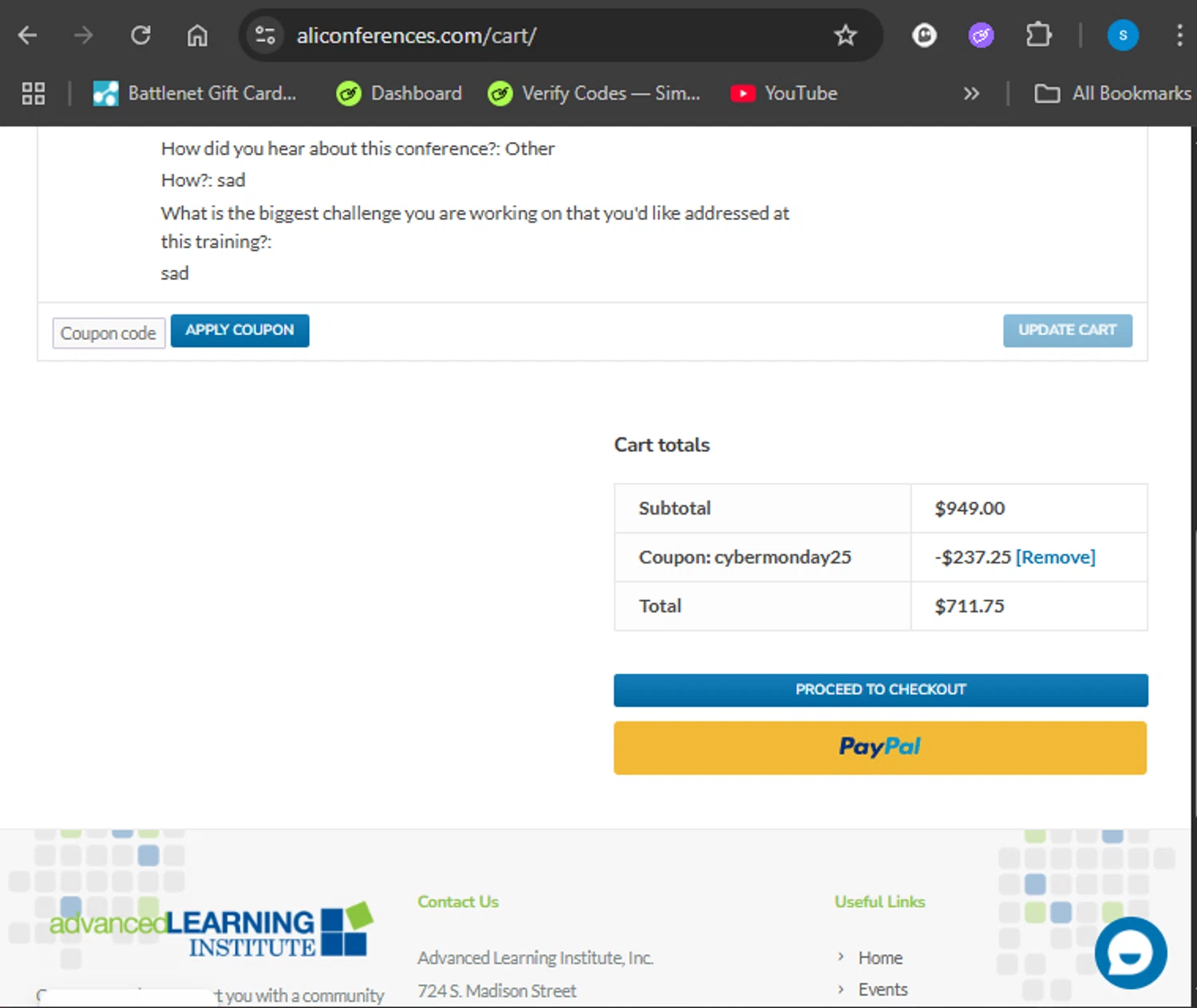Open the browser home page
This screenshot has height=1008, width=1197.
pos(197,35)
